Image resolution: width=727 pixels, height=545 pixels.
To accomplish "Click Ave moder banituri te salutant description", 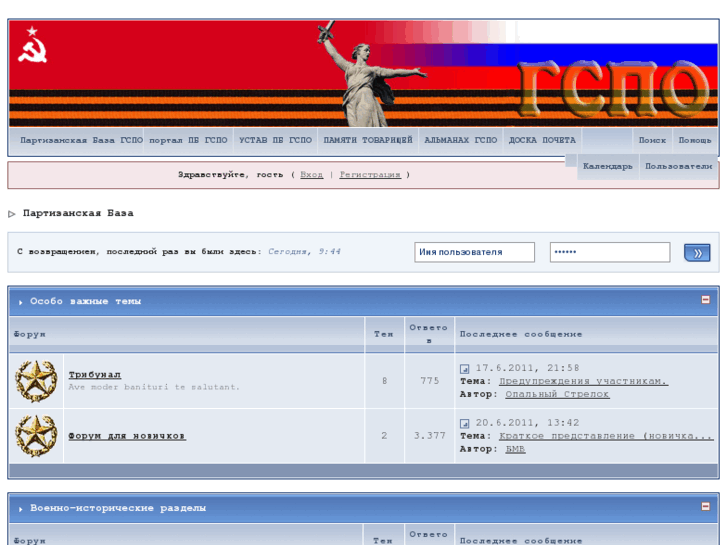I will click(154, 387).
